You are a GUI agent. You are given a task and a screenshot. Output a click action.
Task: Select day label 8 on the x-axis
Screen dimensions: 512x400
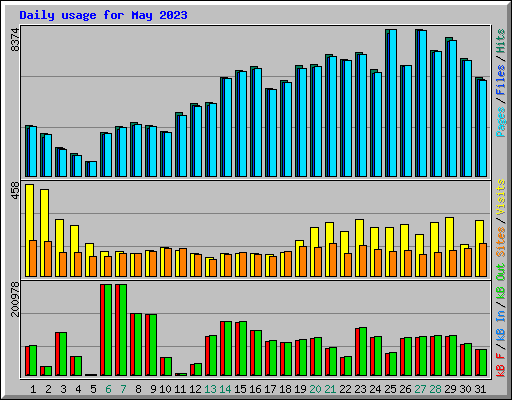138,389
